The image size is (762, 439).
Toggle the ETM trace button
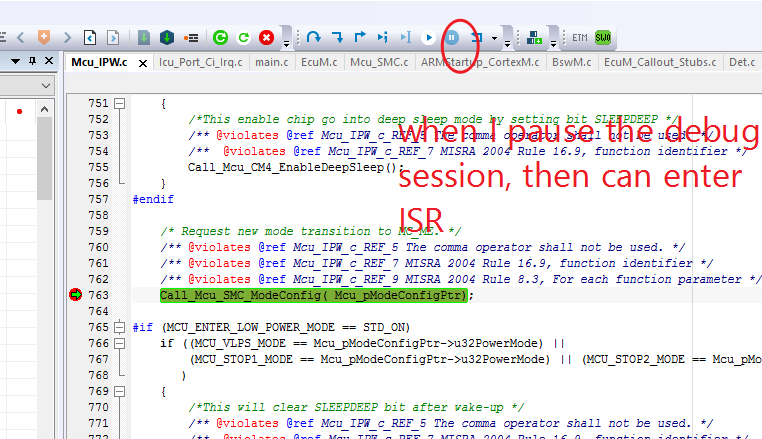(x=580, y=37)
